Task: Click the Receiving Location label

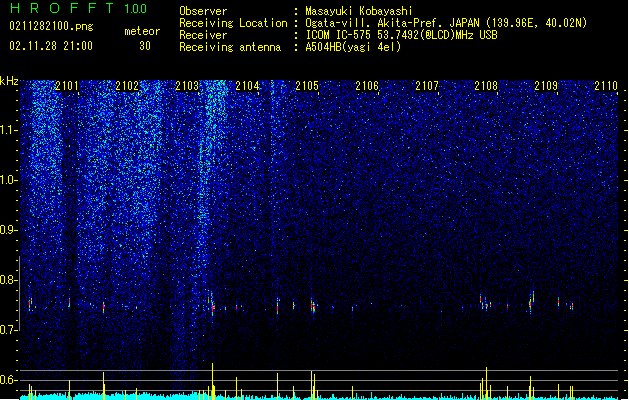Action: (x=233, y=23)
